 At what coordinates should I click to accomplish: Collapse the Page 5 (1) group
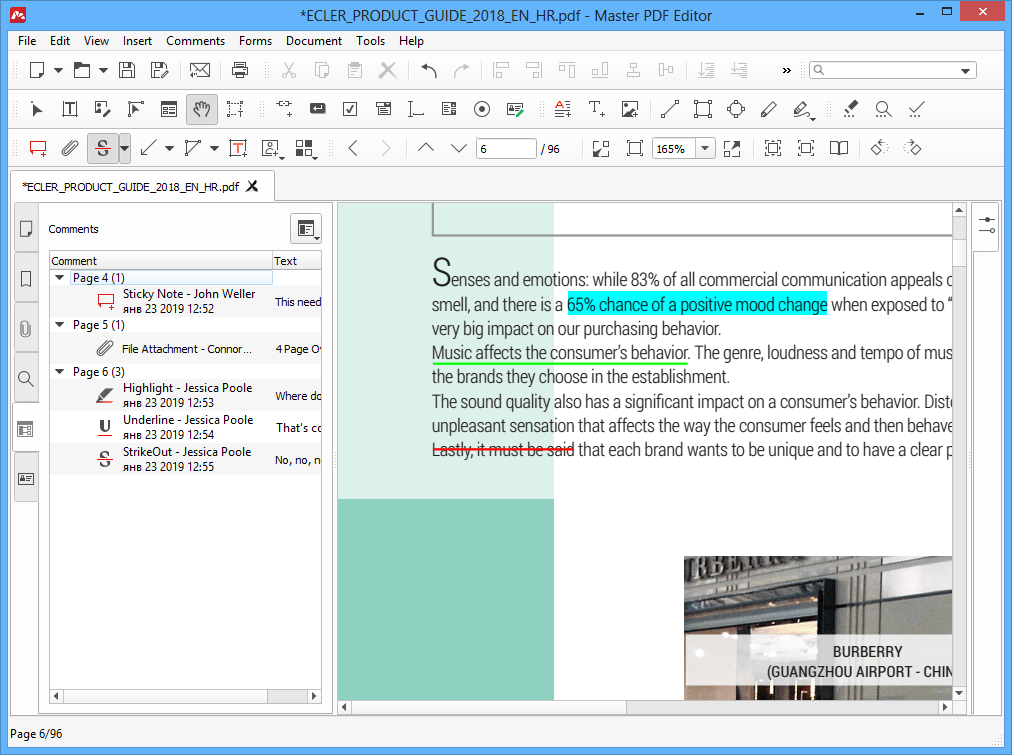click(59, 325)
